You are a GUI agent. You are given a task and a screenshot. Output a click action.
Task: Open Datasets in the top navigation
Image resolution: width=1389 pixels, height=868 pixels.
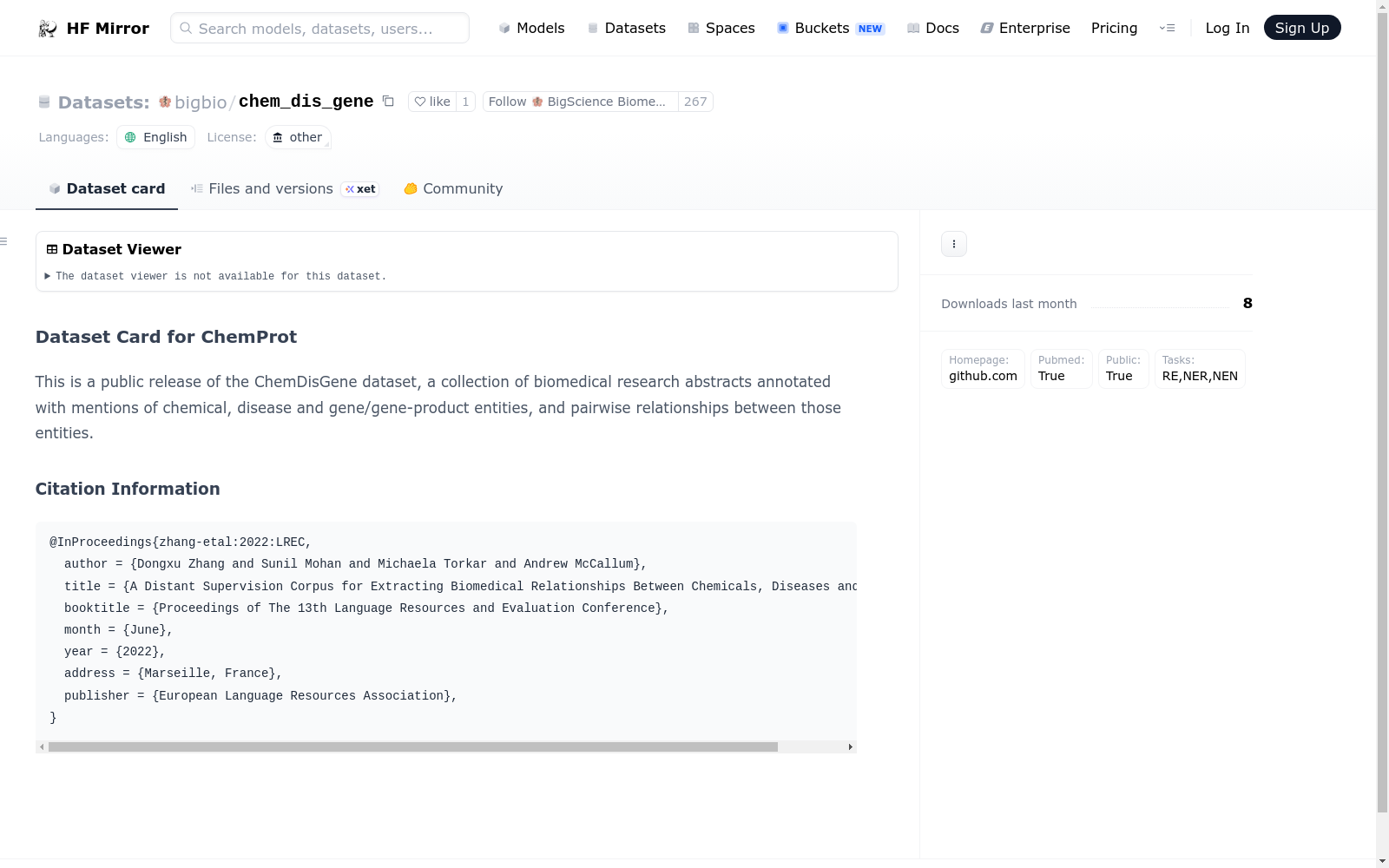(x=626, y=28)
